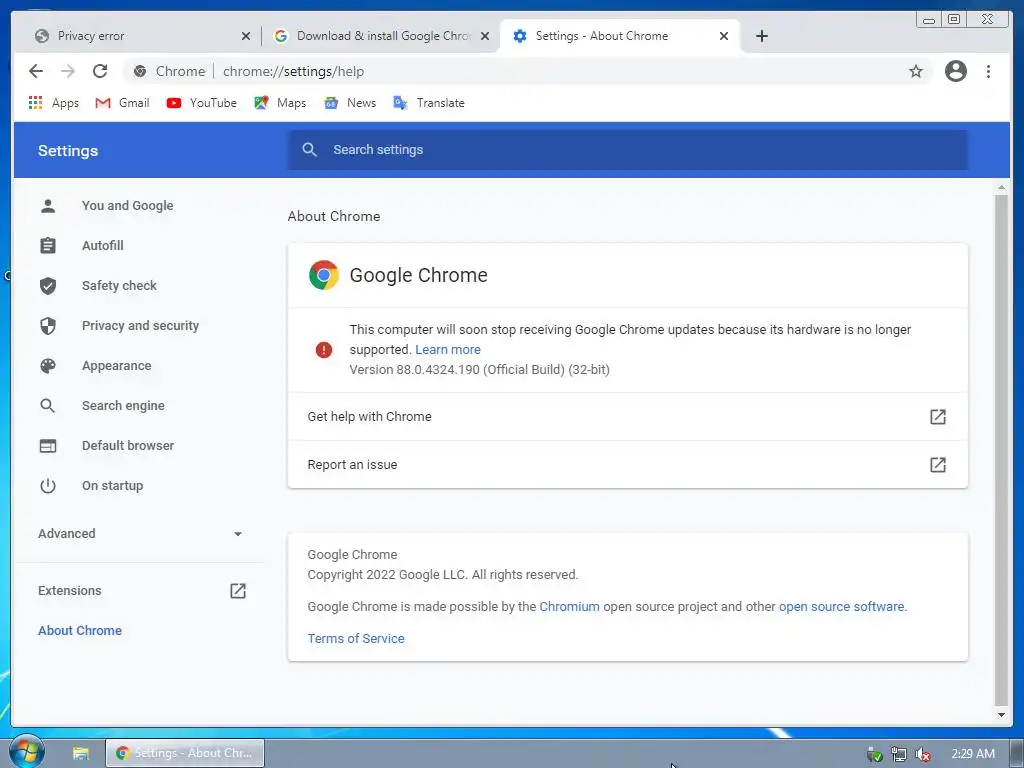
Task: Open Translate bookmark
Action: (x=428, y=103)
